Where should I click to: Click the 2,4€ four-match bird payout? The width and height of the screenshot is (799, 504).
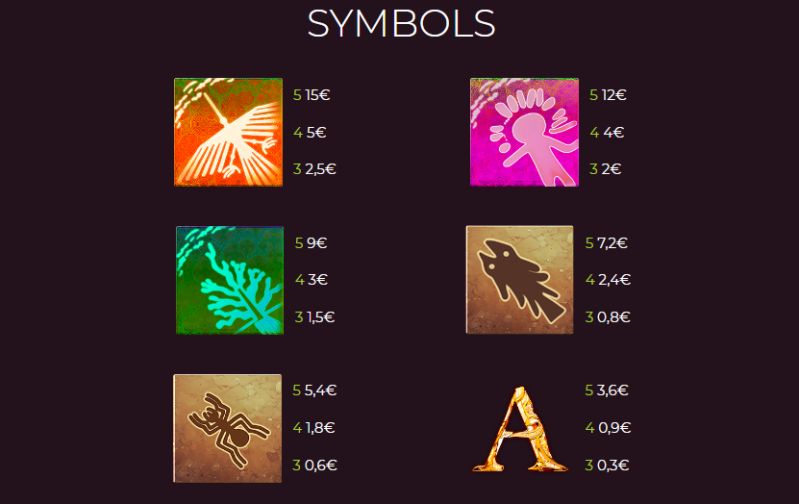click(x=614, y=280)
